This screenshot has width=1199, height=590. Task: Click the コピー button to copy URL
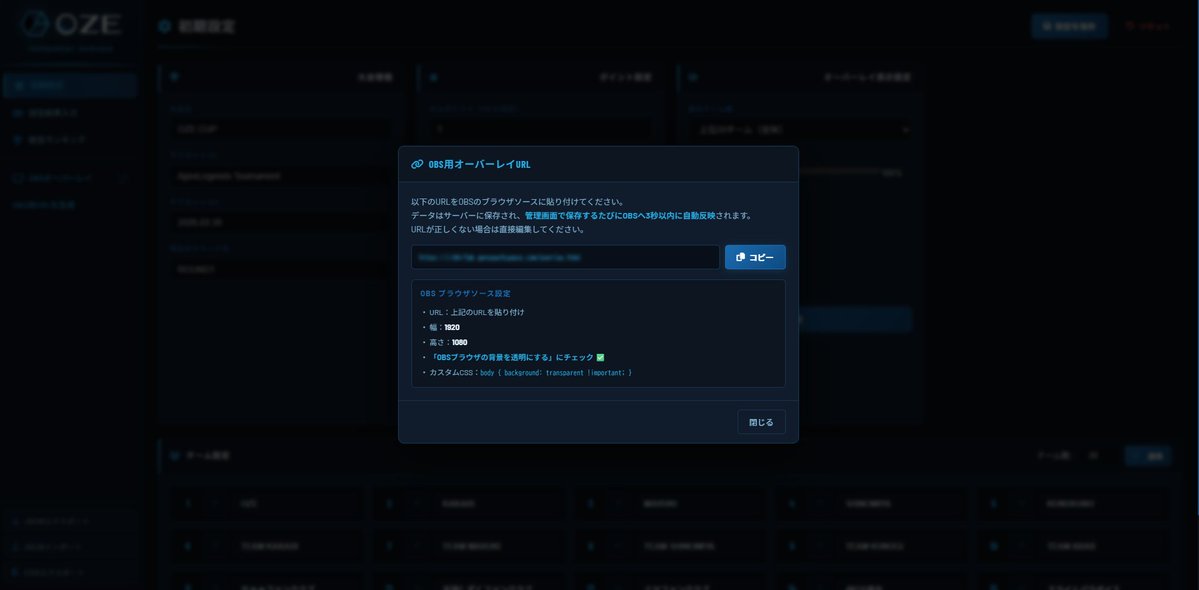coord(755,258)
